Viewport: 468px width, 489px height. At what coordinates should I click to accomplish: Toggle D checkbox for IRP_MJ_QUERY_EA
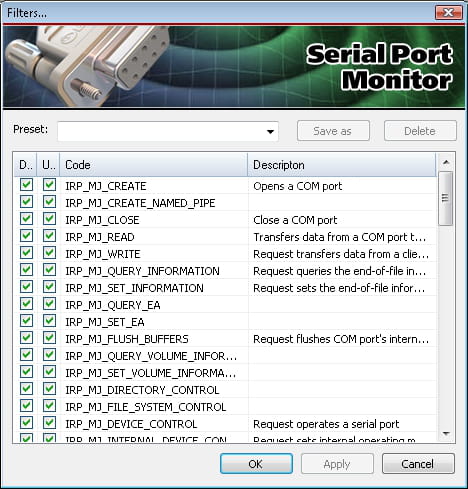[x=26, y=303]
